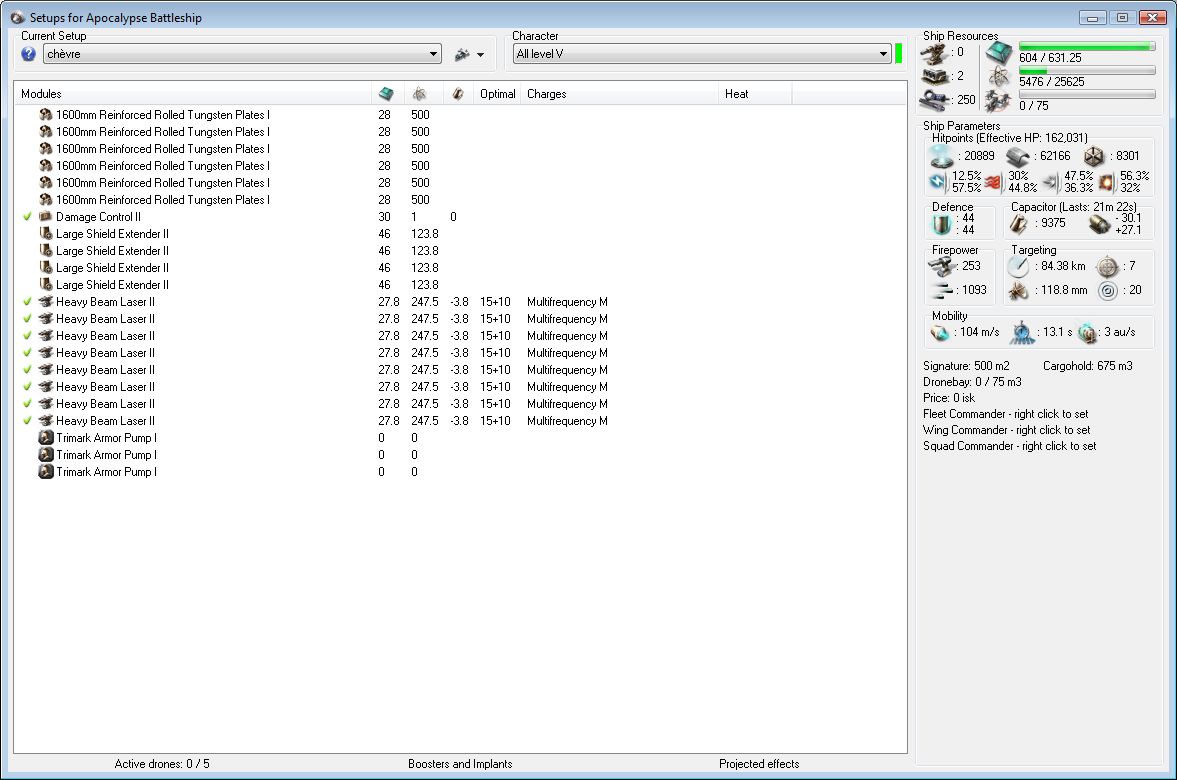Click the align time icon showing 13.1 s

pos(1022,333)
